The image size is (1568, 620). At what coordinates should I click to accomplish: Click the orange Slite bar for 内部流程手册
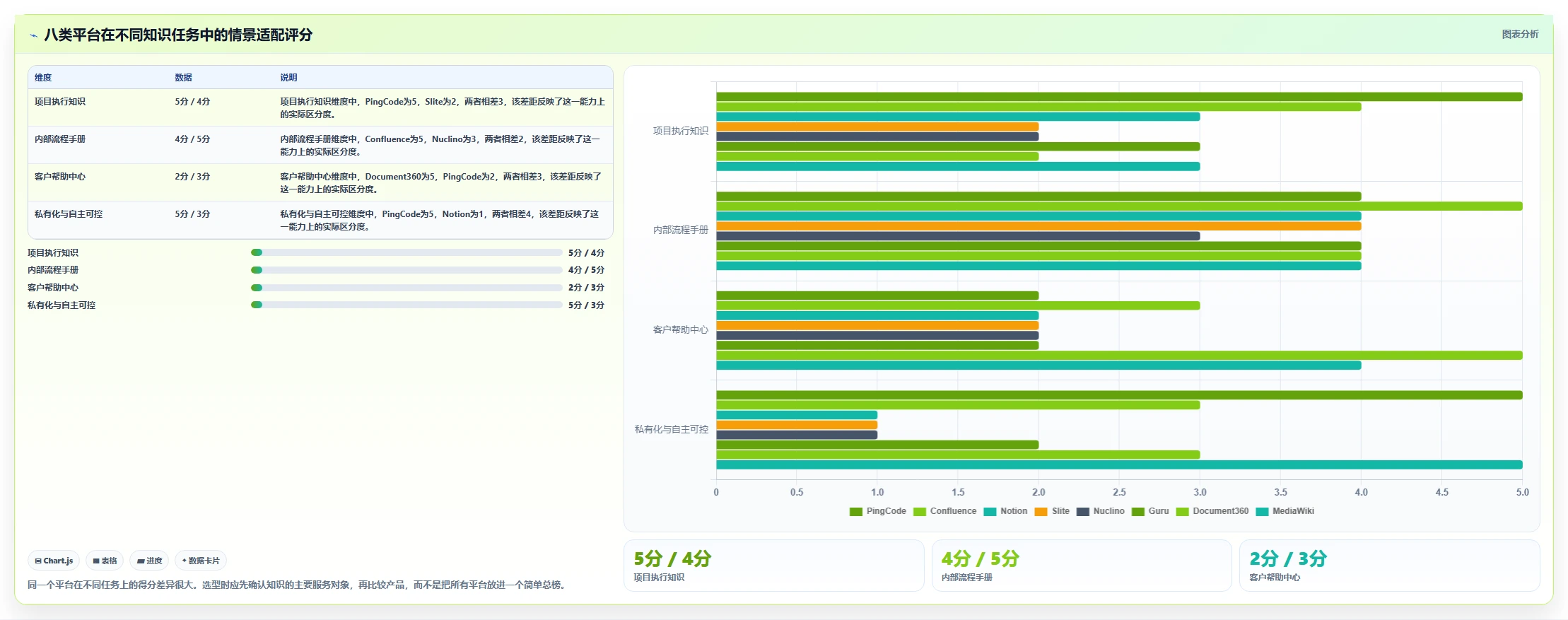click(x=1038, y=226)
